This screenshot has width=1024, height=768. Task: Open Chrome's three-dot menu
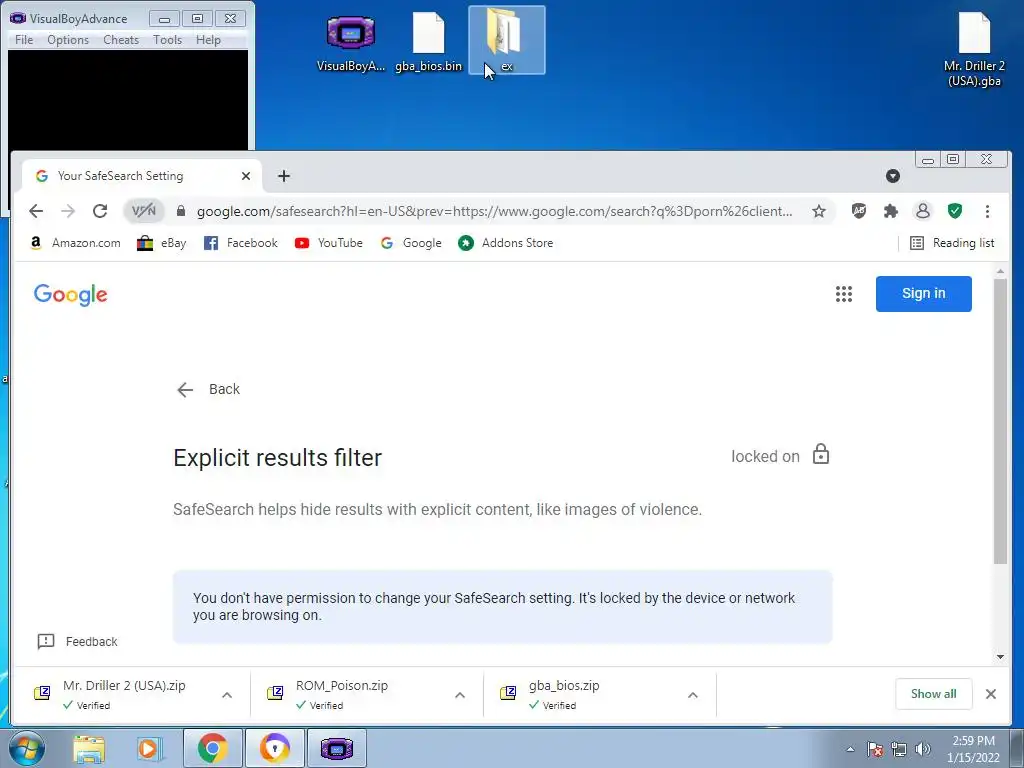[987, 211]
